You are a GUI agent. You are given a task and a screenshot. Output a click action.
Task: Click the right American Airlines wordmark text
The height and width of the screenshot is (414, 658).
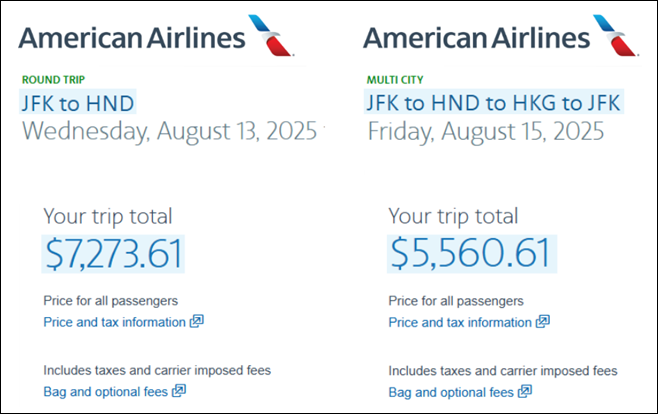point(477,38)
